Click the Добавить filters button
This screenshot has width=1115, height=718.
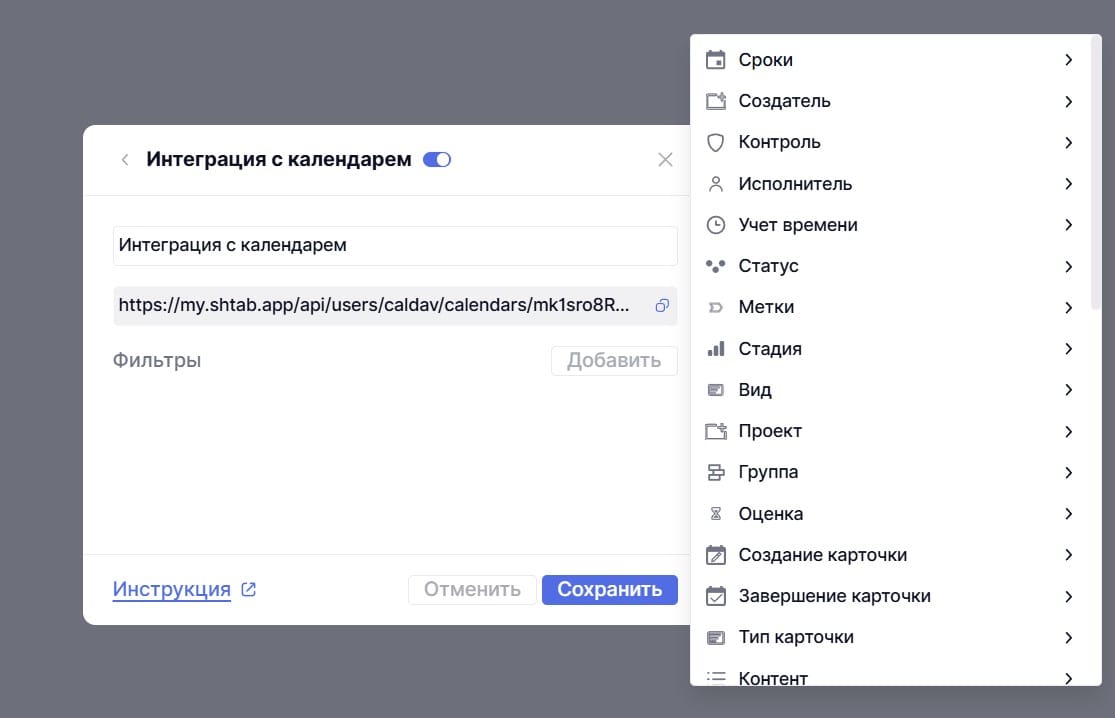(x=614, y=361)
